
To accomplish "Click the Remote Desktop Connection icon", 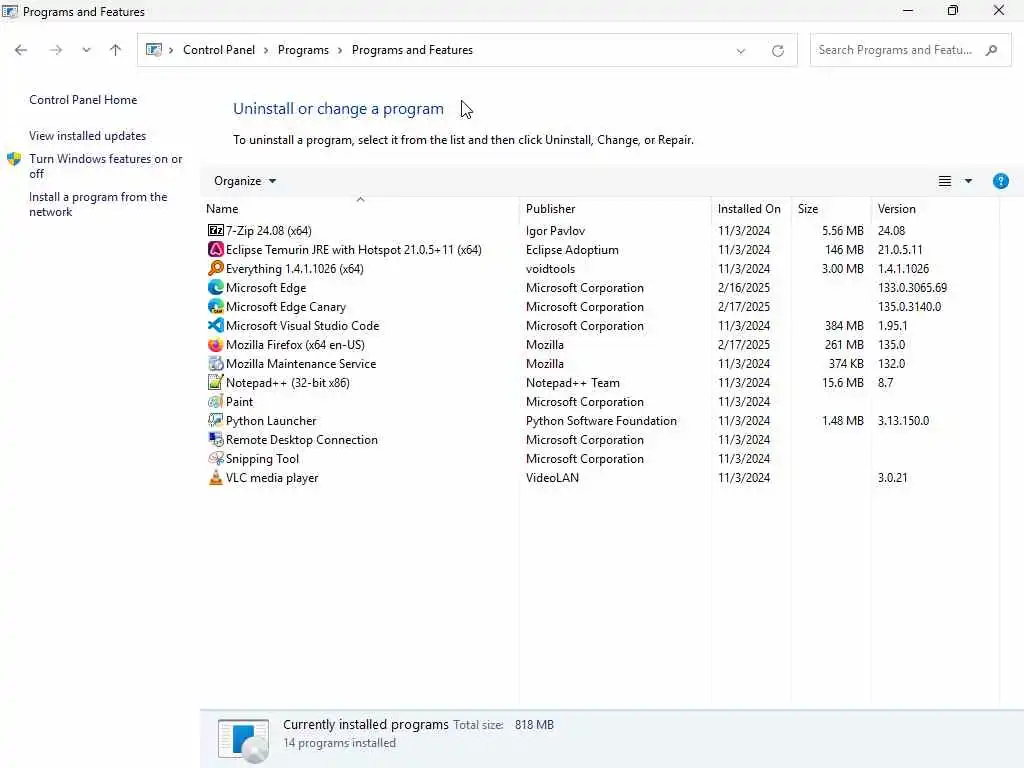I will tap(216, 440).
